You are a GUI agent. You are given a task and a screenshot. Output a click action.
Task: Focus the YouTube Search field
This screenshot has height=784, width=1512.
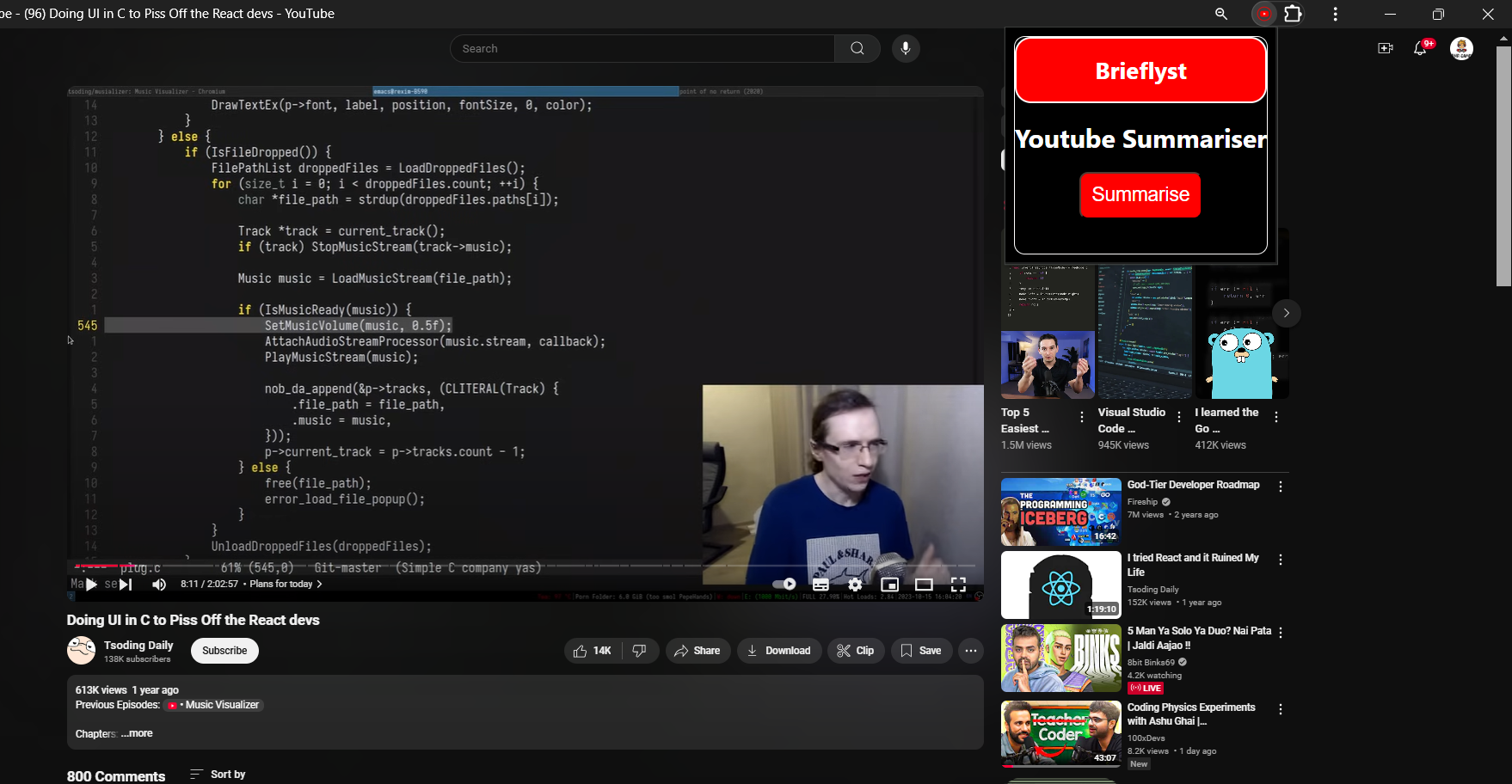point(642,48)
